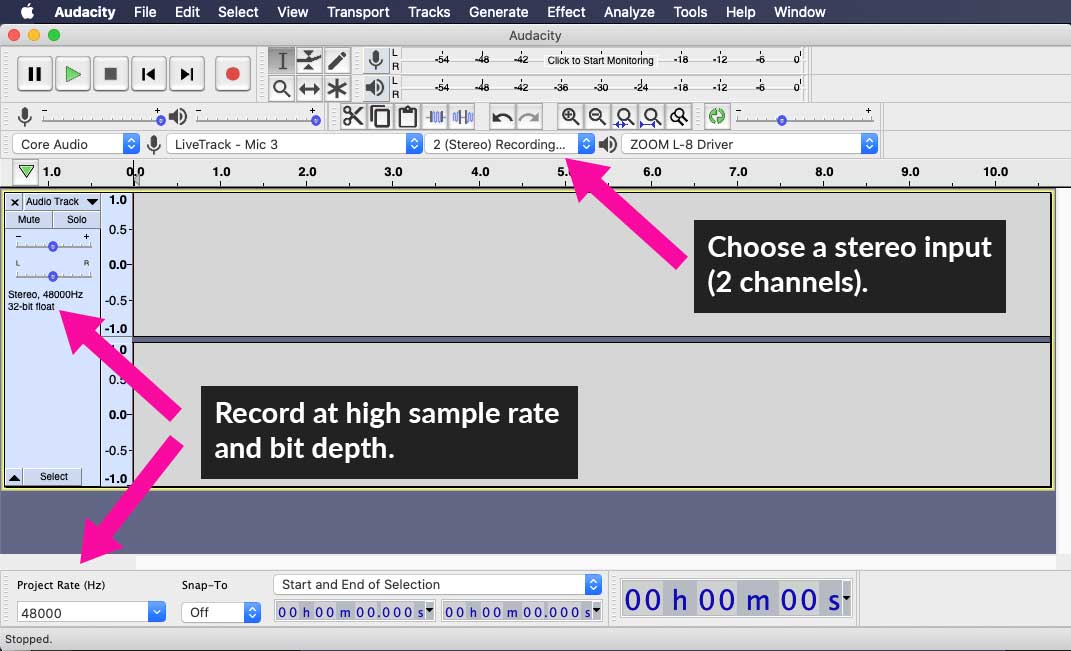Click the Pause transport button
This screenshot has height=651, width=1071.
click(34, 74)
